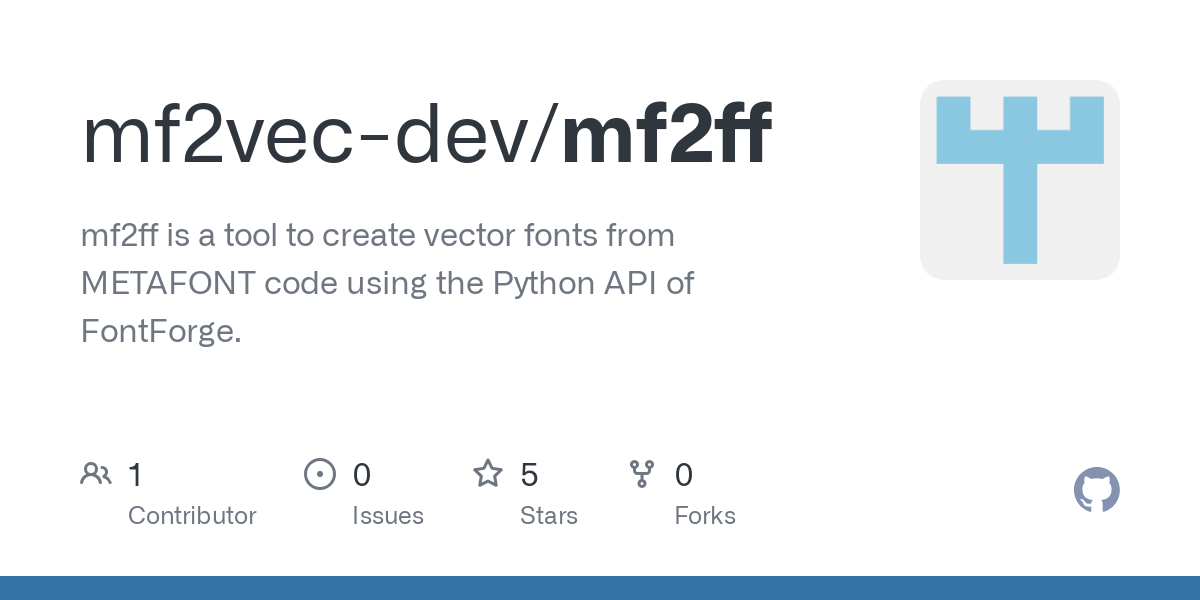Click the Contributors people icon
This screenshot has height=600, width=1200.
[x=96, y=474]
